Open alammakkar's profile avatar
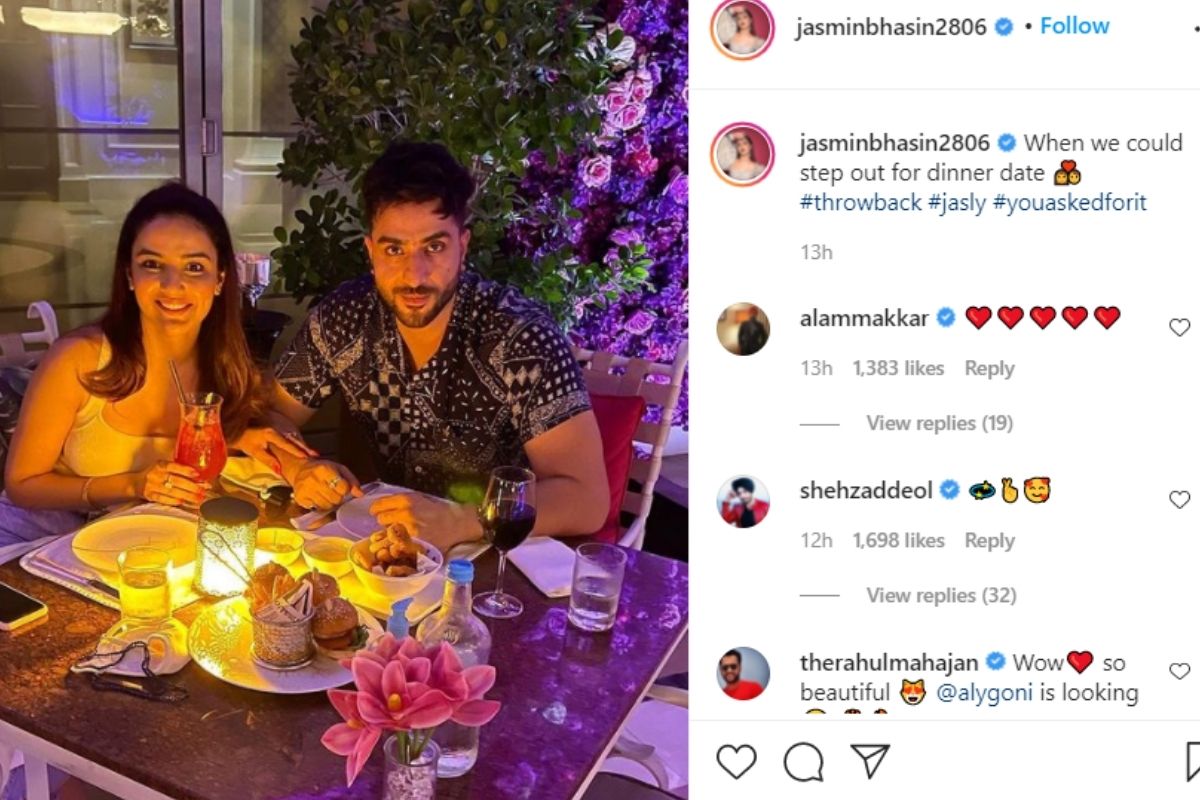The image size is (1200, 800). (743, 329)
